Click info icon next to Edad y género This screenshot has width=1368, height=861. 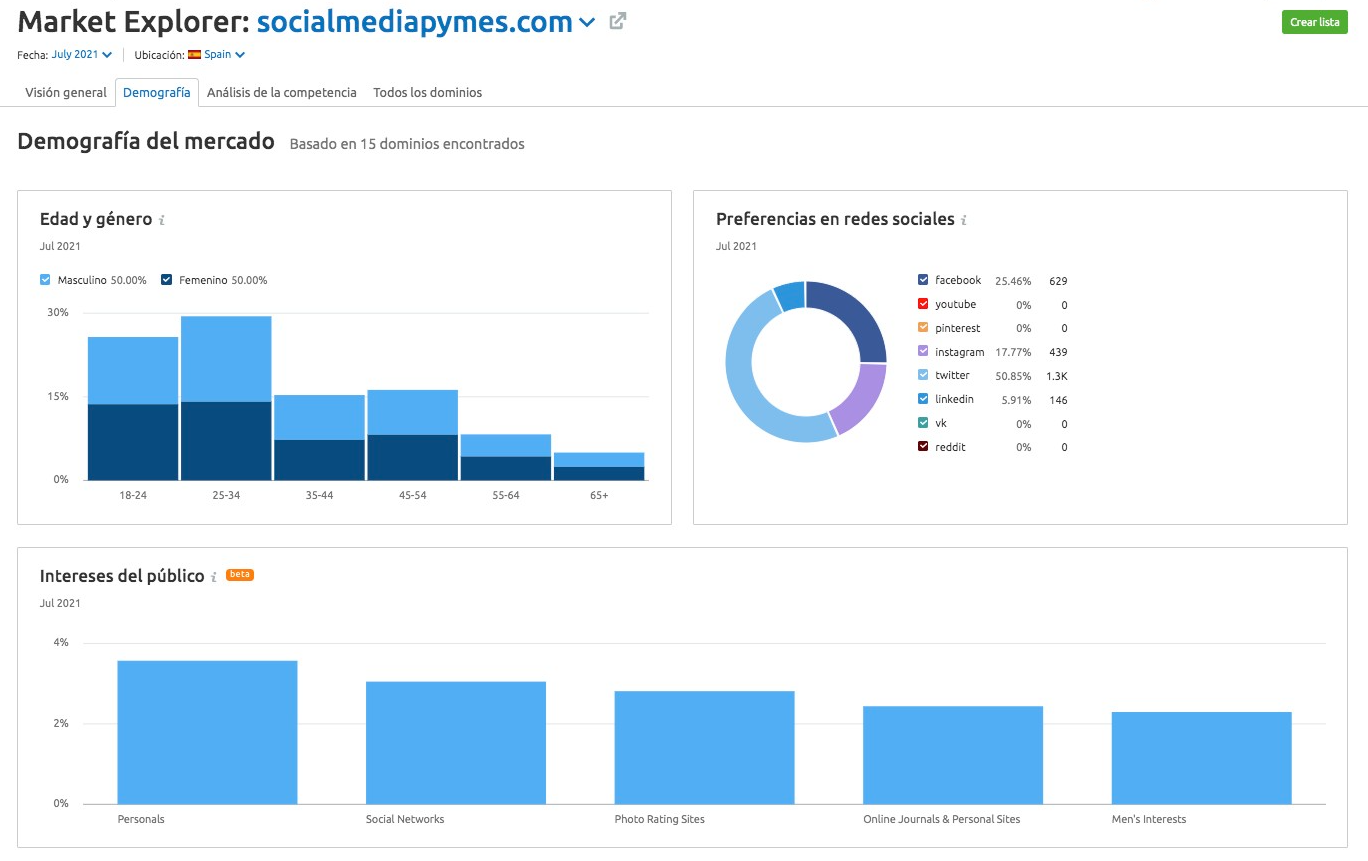point(162,220)
